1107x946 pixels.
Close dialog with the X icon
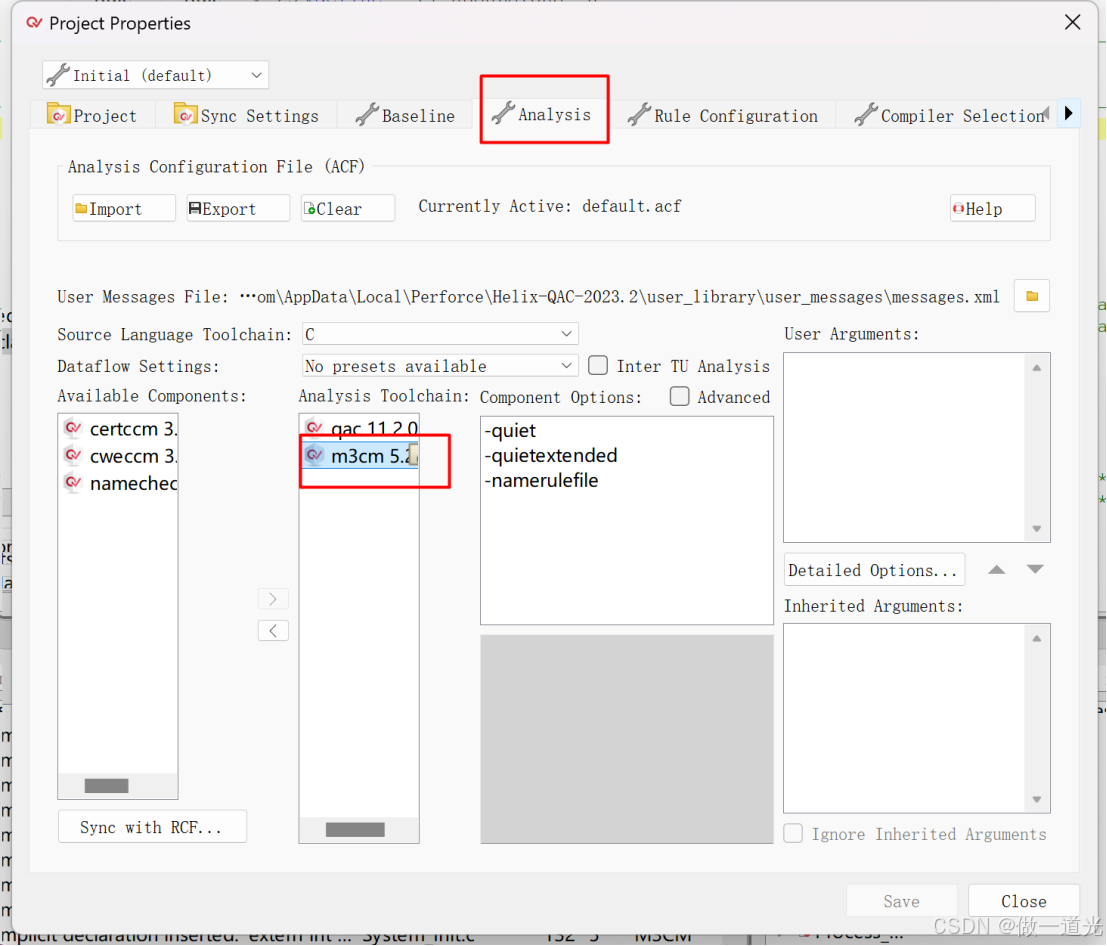pos(1072,23)
